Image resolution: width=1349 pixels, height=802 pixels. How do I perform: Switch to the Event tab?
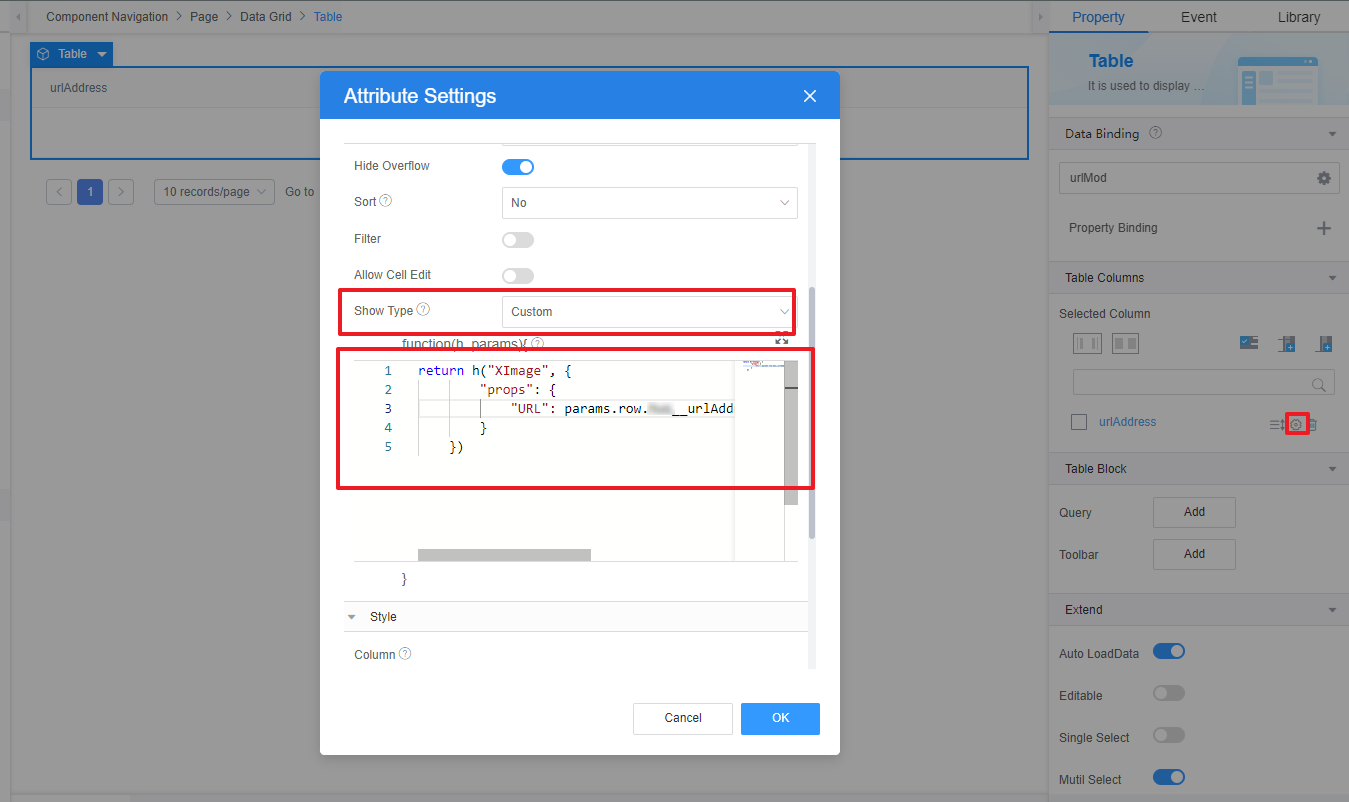(x=1198, y=17)
